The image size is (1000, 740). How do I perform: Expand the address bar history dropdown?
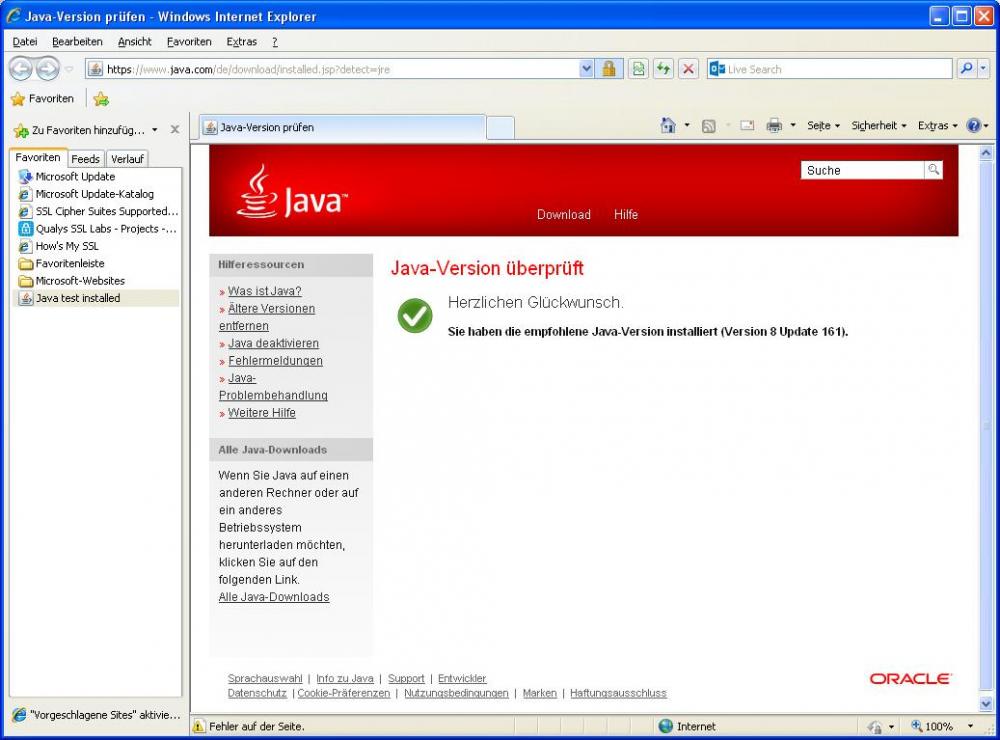click(586, 68)
